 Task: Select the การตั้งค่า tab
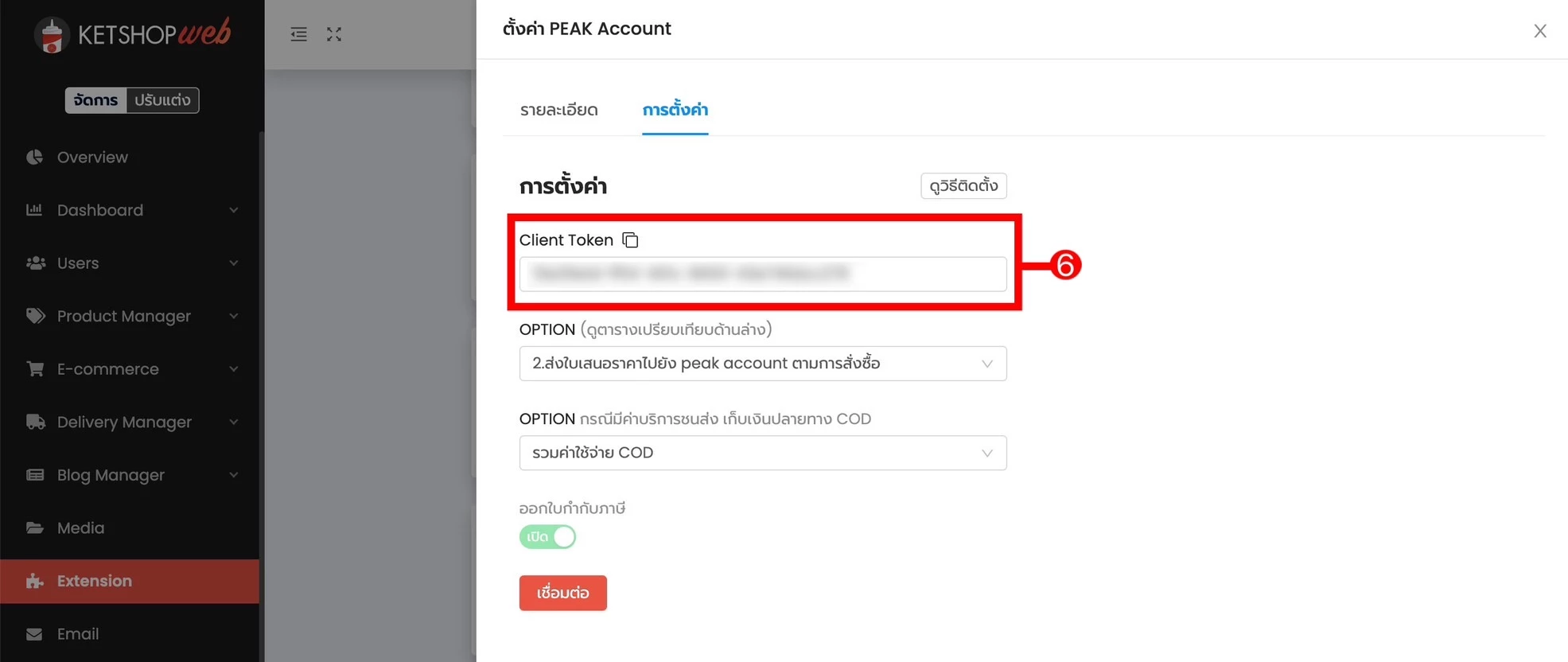[x=675, y=110]
